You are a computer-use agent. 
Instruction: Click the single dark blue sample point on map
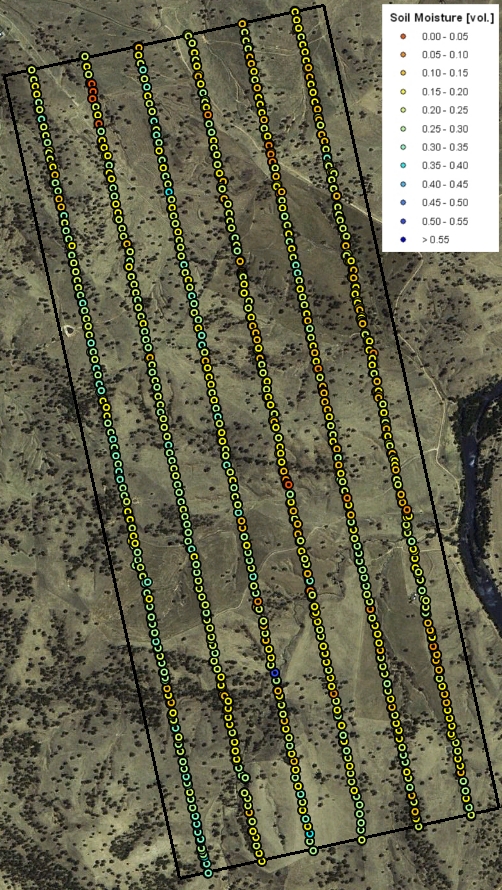275,673
